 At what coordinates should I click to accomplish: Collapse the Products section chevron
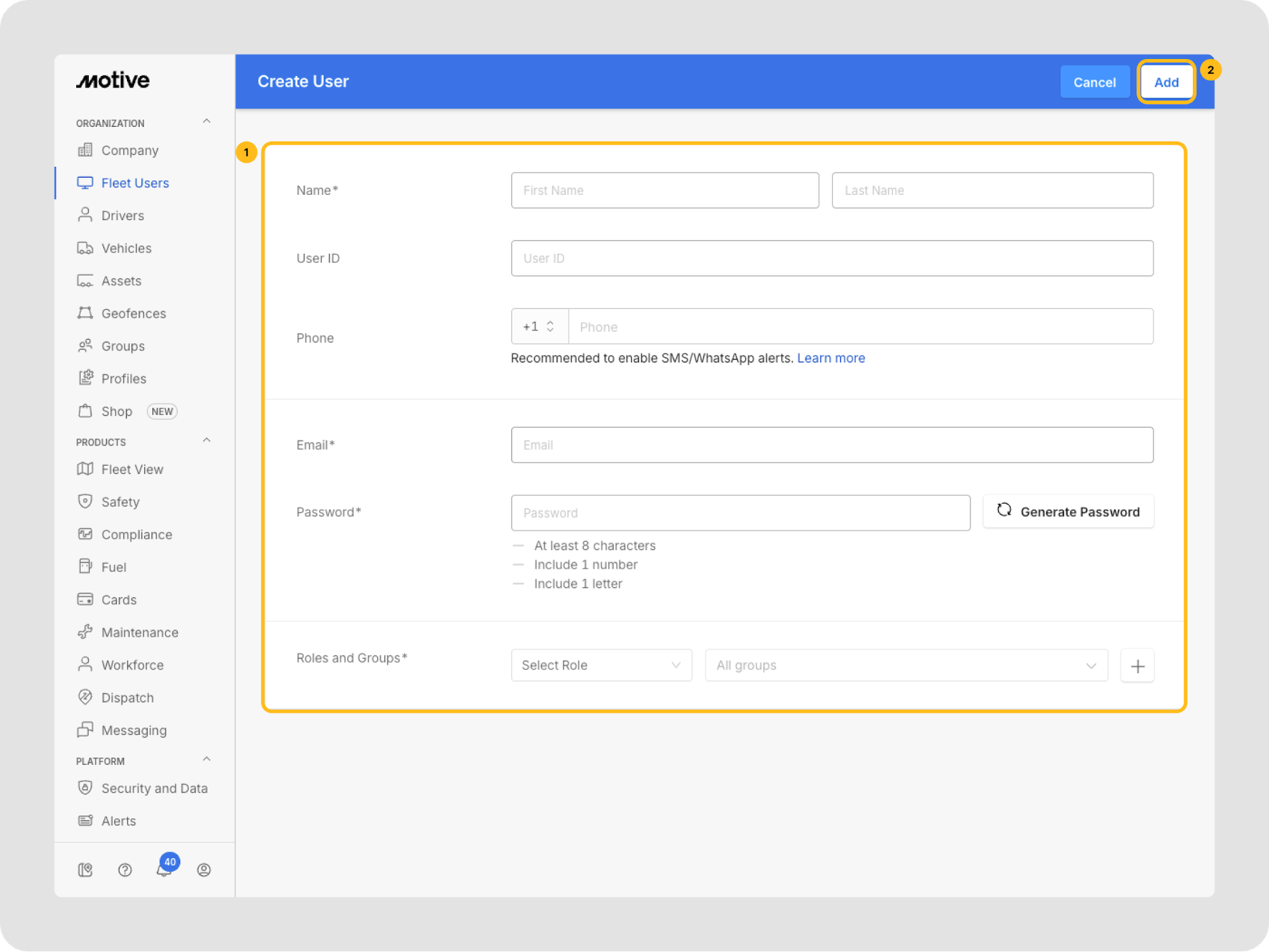206,440
